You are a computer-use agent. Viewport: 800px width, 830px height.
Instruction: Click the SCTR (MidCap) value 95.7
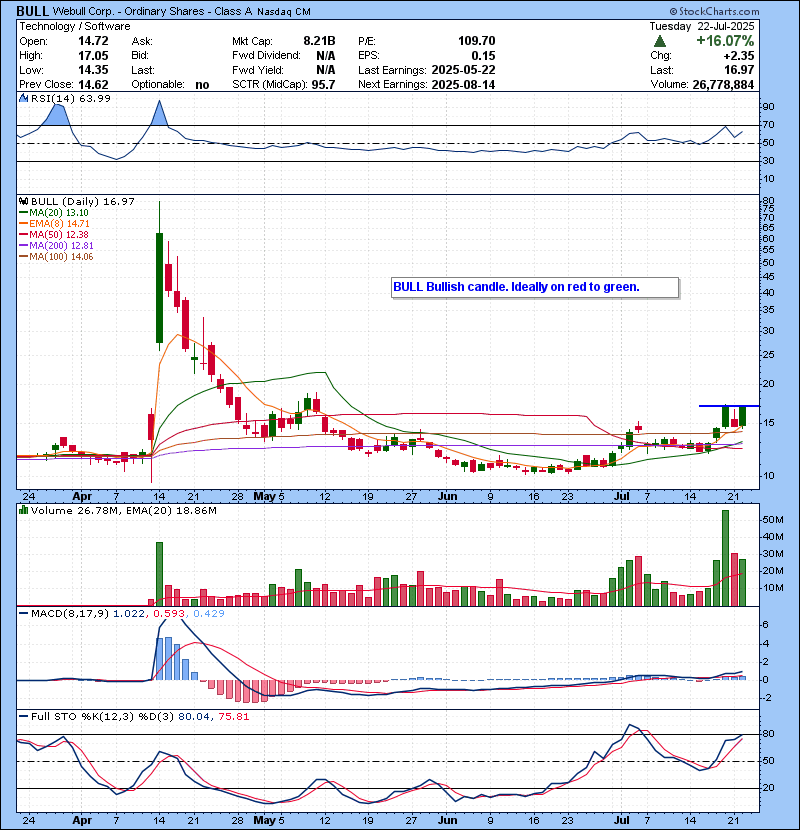pos(323,85)
